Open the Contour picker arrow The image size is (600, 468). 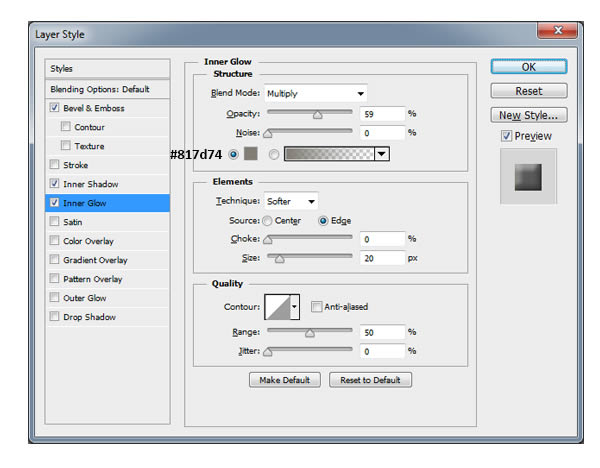[294, 307]
